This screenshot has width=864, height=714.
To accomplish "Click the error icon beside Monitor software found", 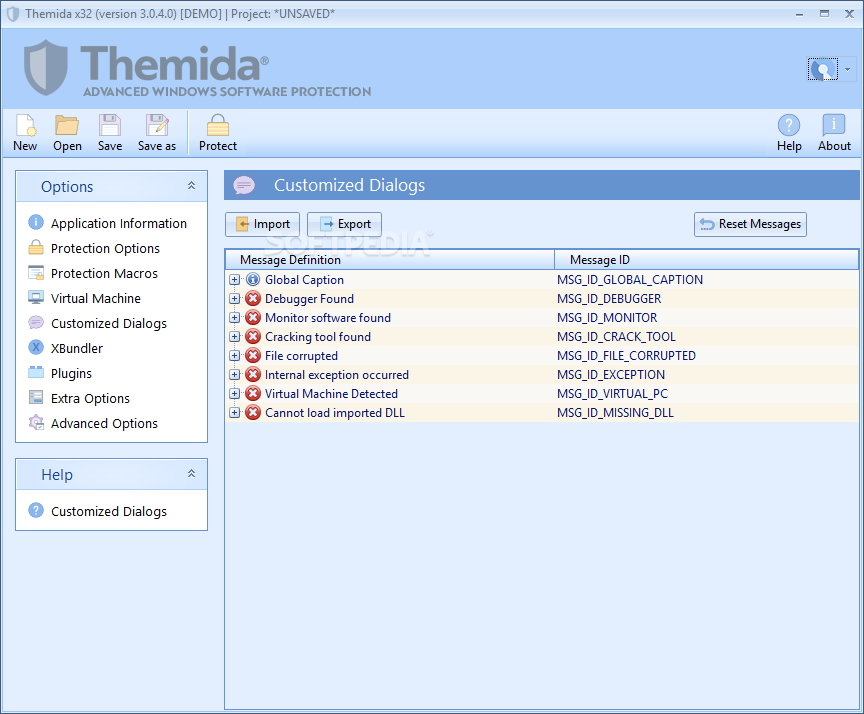I will point(253,318).
